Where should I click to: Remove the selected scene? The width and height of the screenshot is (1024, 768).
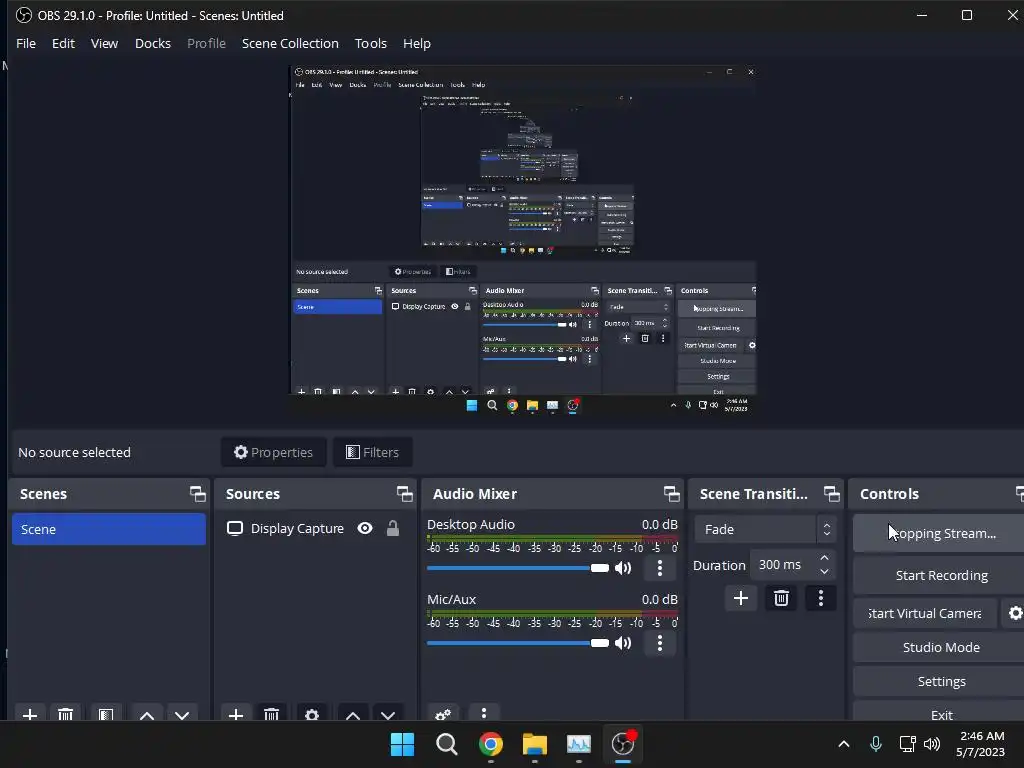[x=65, y=714]
